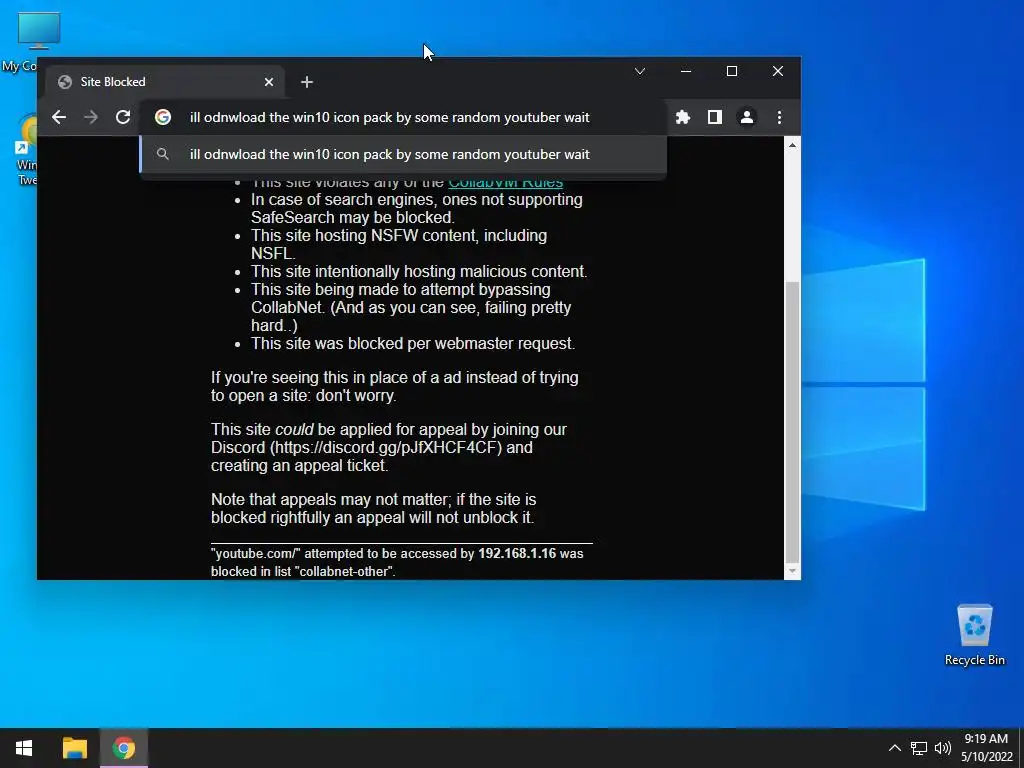Open the tab search chevron dropdown

point(640,71)
